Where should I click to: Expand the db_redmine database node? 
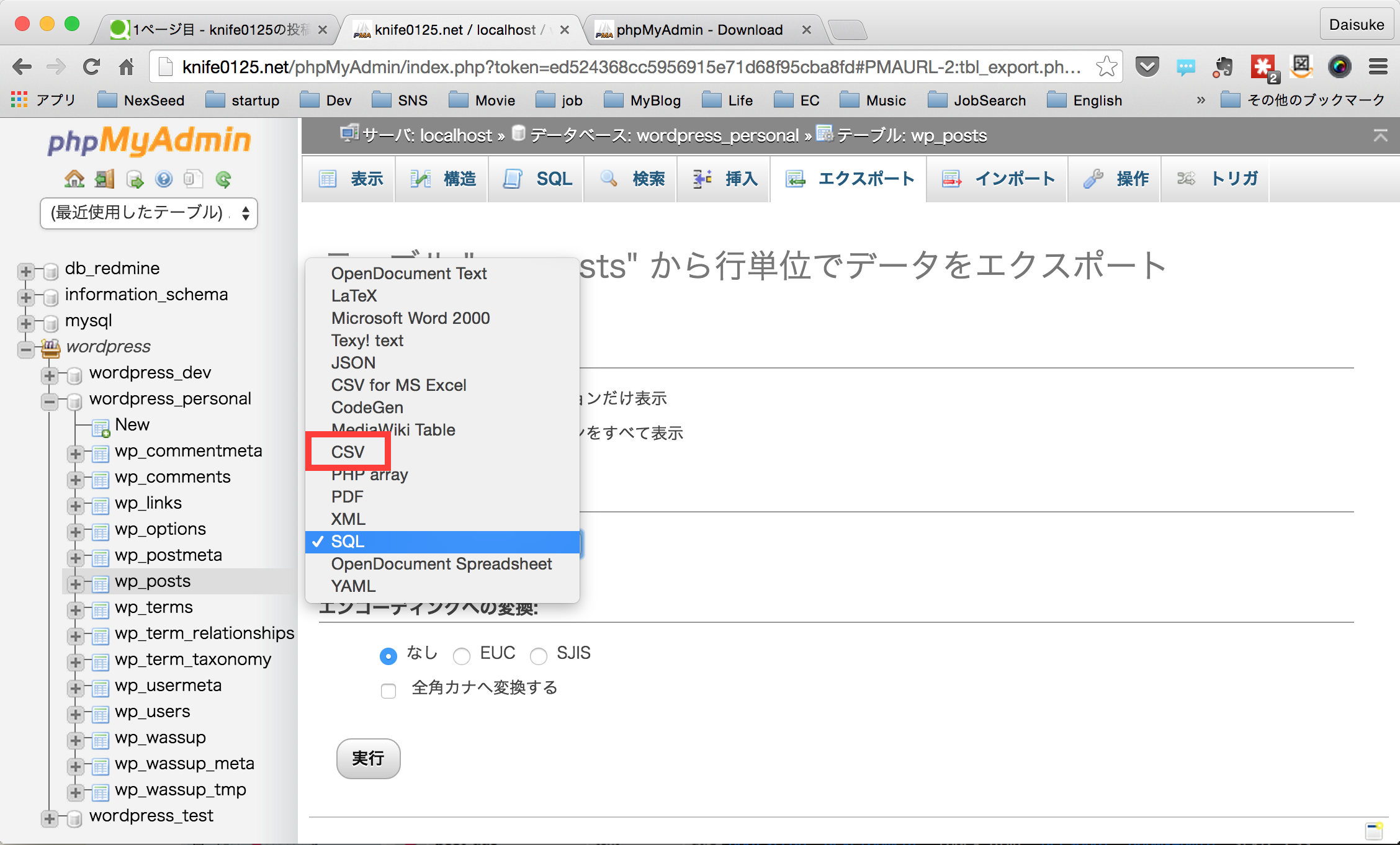25,271
